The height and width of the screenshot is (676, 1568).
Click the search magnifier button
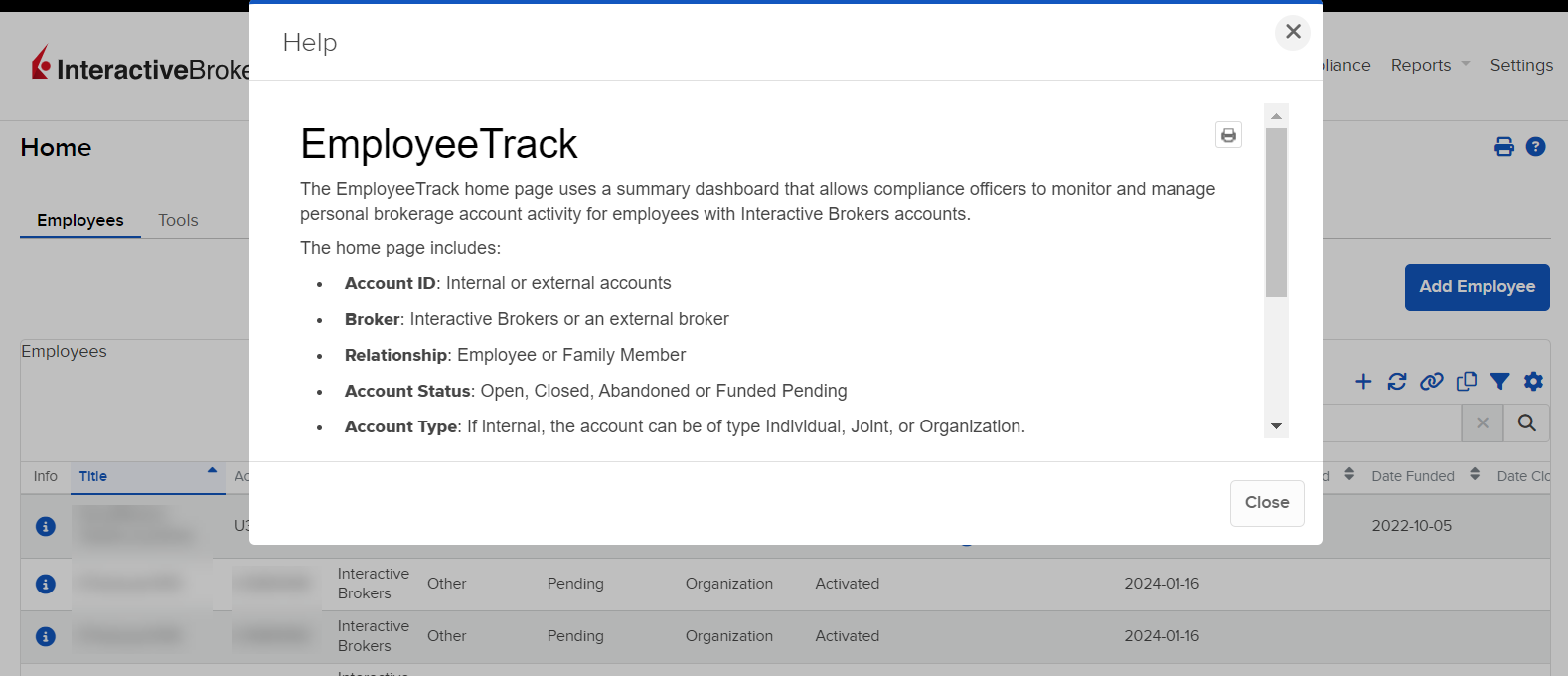click(x=1526, y=423)
